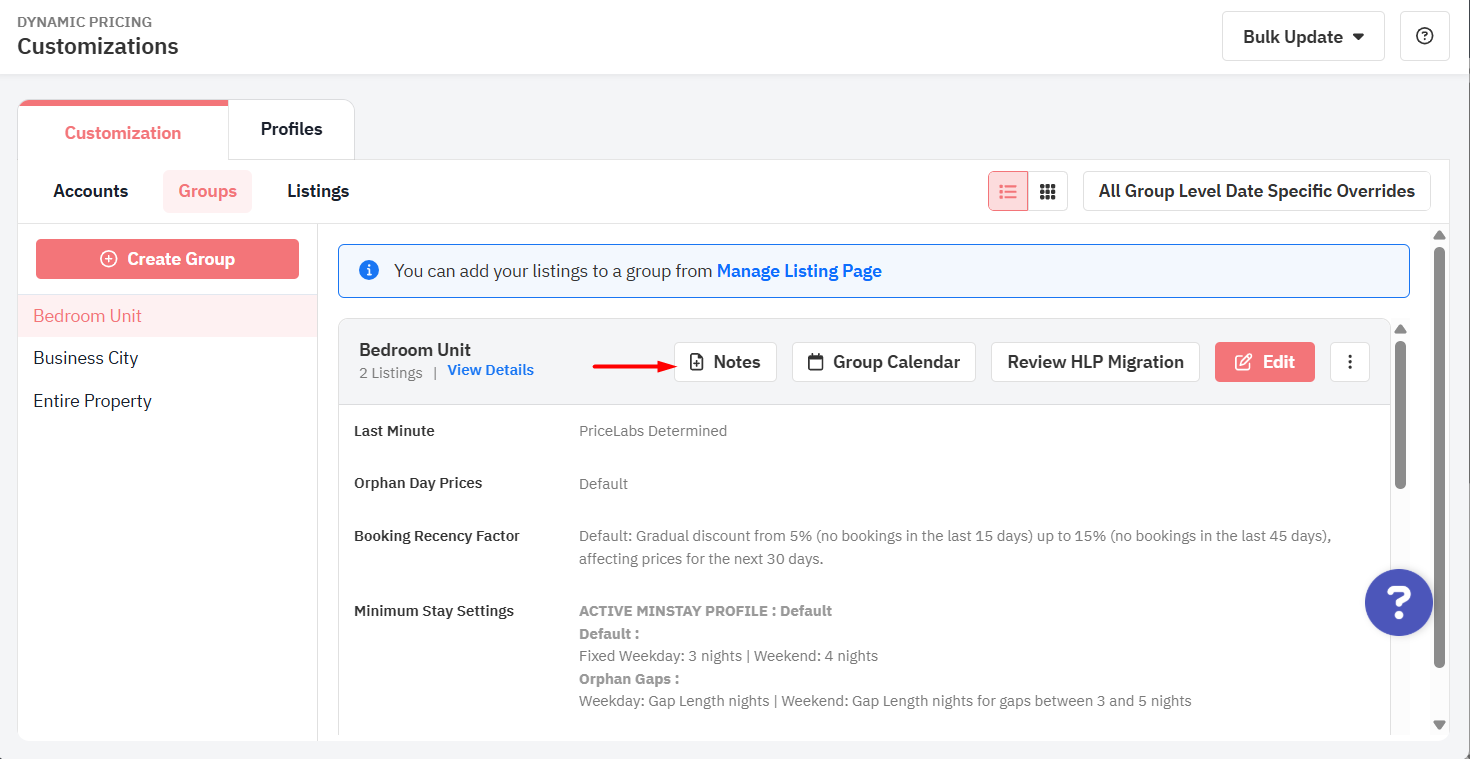
Task: Go to the Accounts section
Action: click(x=91, y=191)
